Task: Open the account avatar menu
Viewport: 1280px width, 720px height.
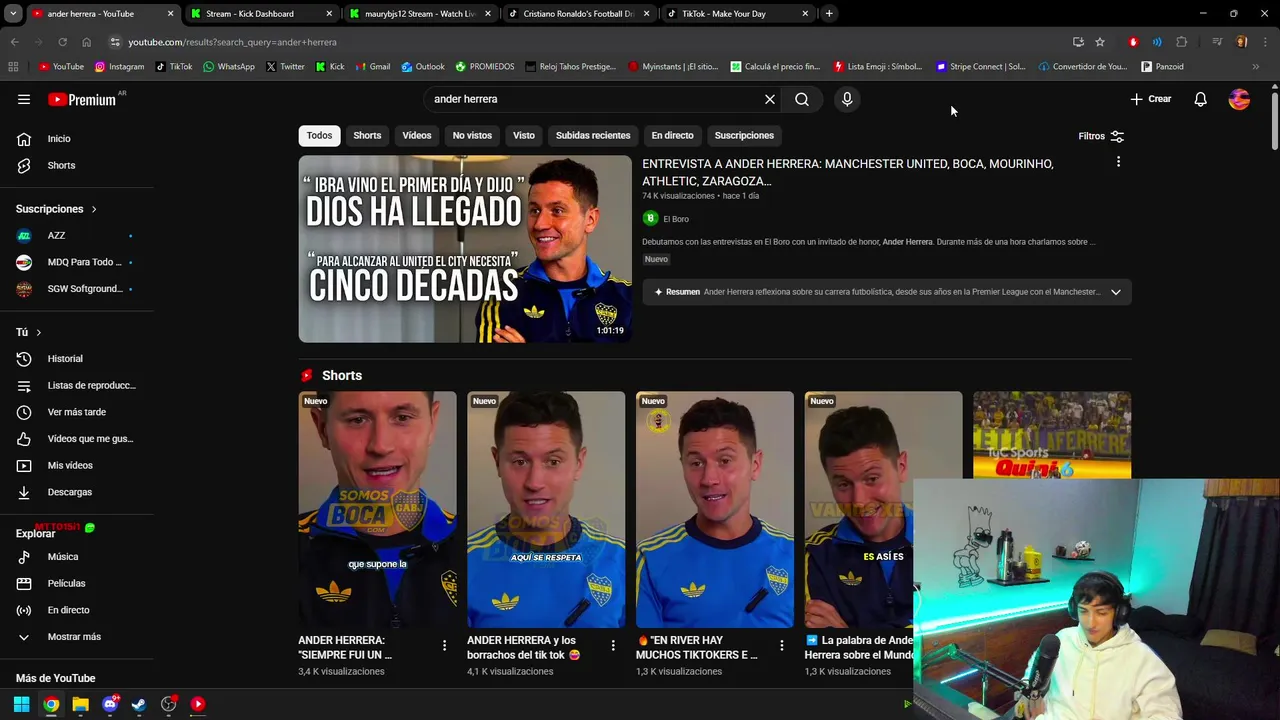Action: click(1239, 99)
